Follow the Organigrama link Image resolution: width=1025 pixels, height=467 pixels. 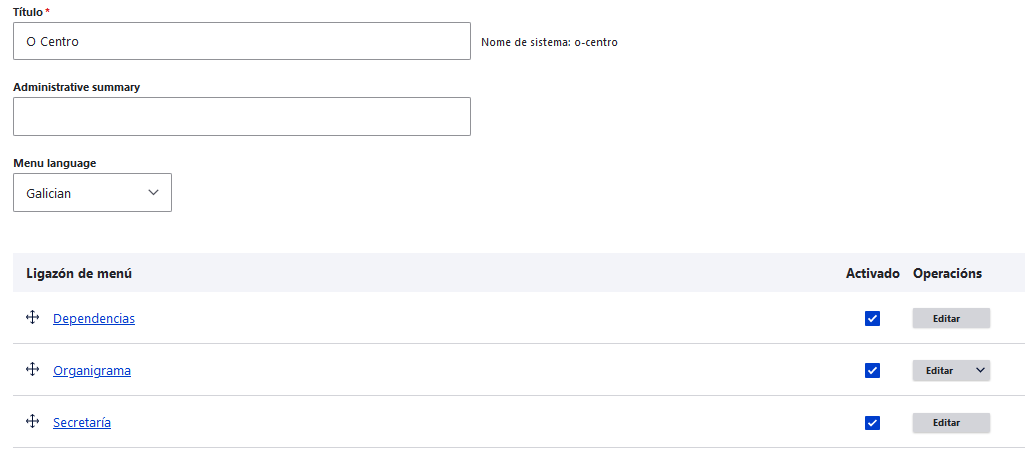click(x=92, y=370)
